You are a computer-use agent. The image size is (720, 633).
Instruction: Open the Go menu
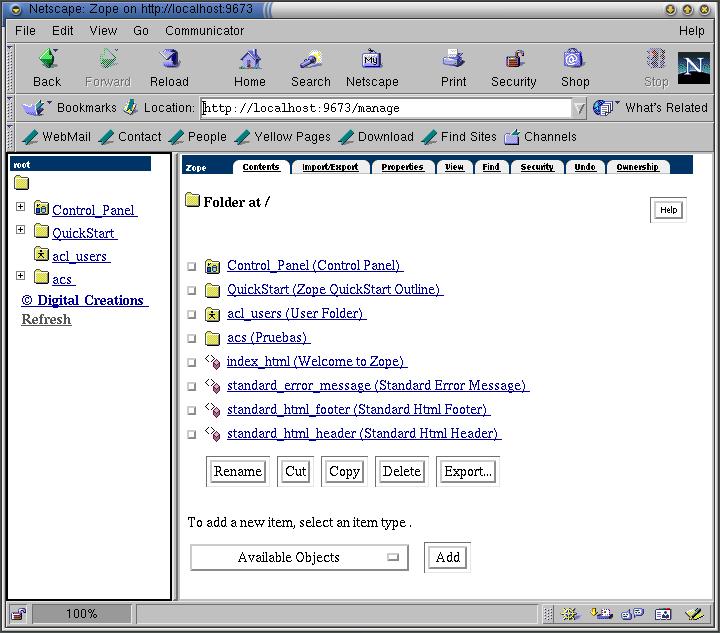coord(141,31)
